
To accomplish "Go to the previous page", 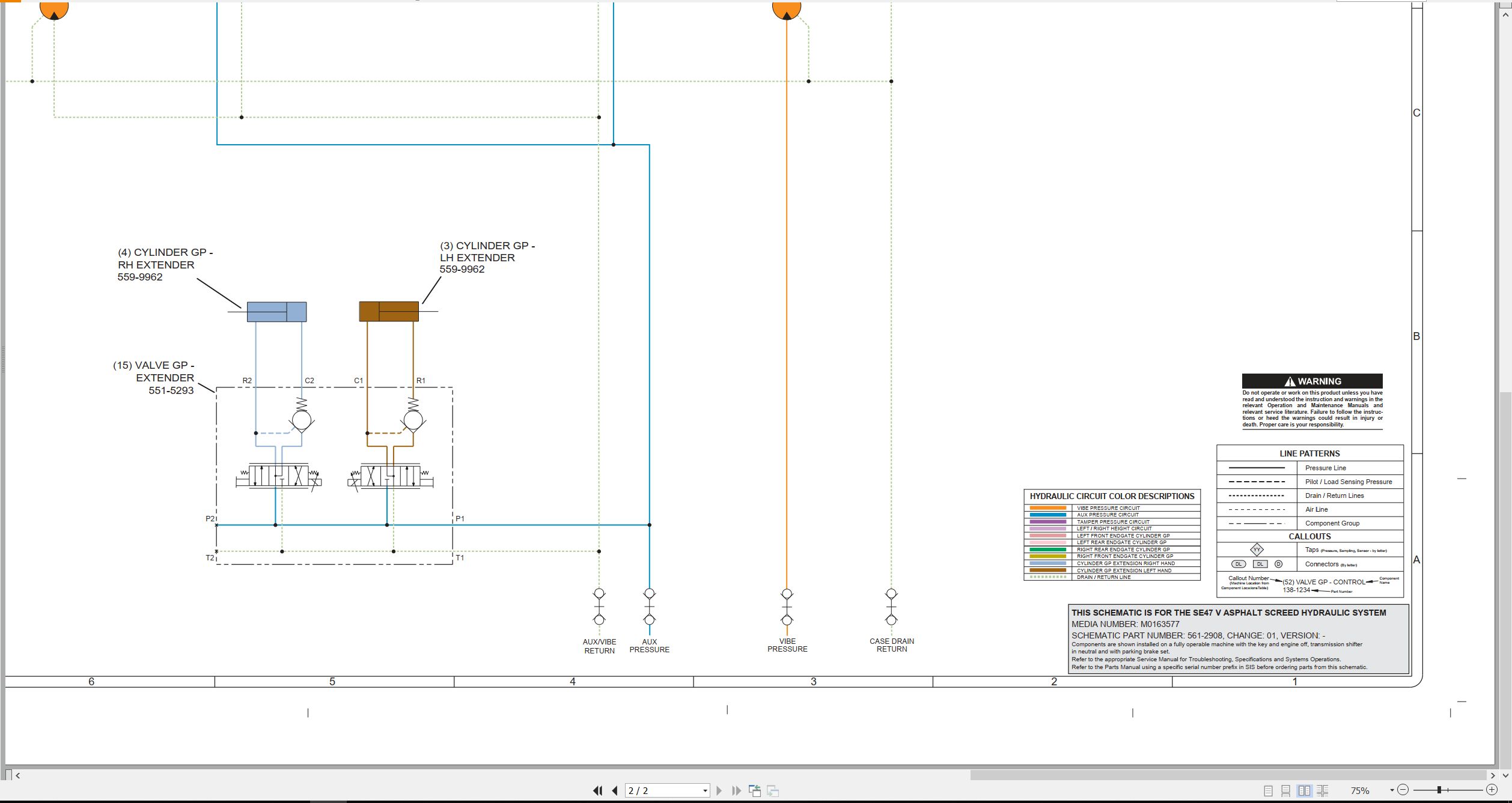I will click(615, 790).
